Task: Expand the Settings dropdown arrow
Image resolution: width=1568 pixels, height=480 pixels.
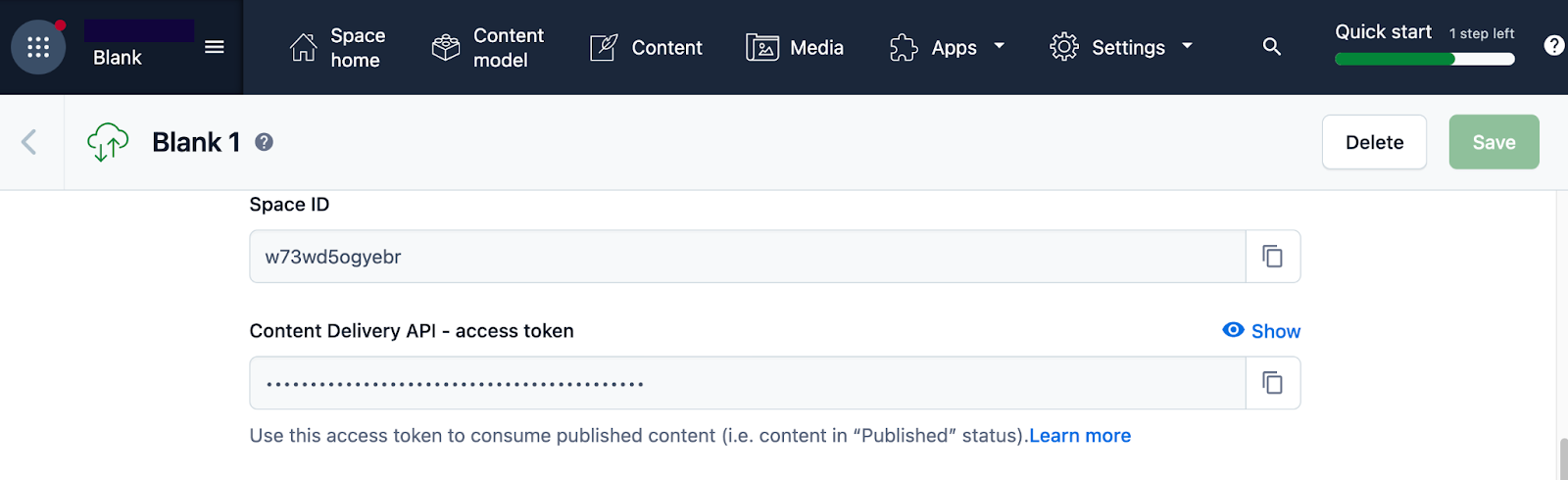Action: (1187, 46)
